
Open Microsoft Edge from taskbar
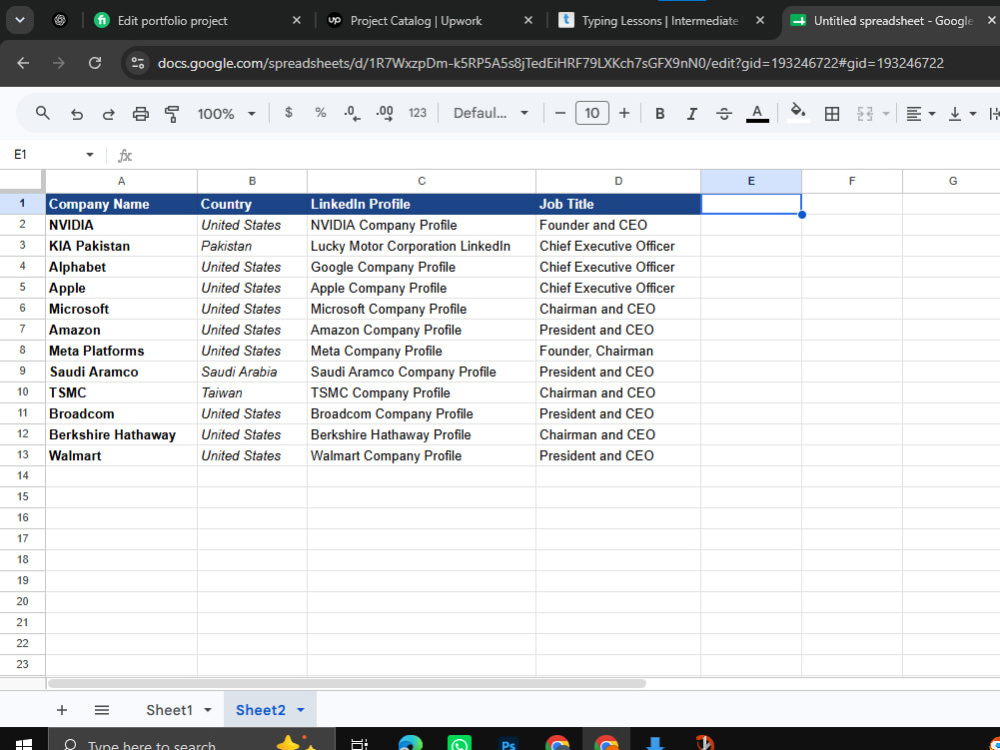point(410,744)
